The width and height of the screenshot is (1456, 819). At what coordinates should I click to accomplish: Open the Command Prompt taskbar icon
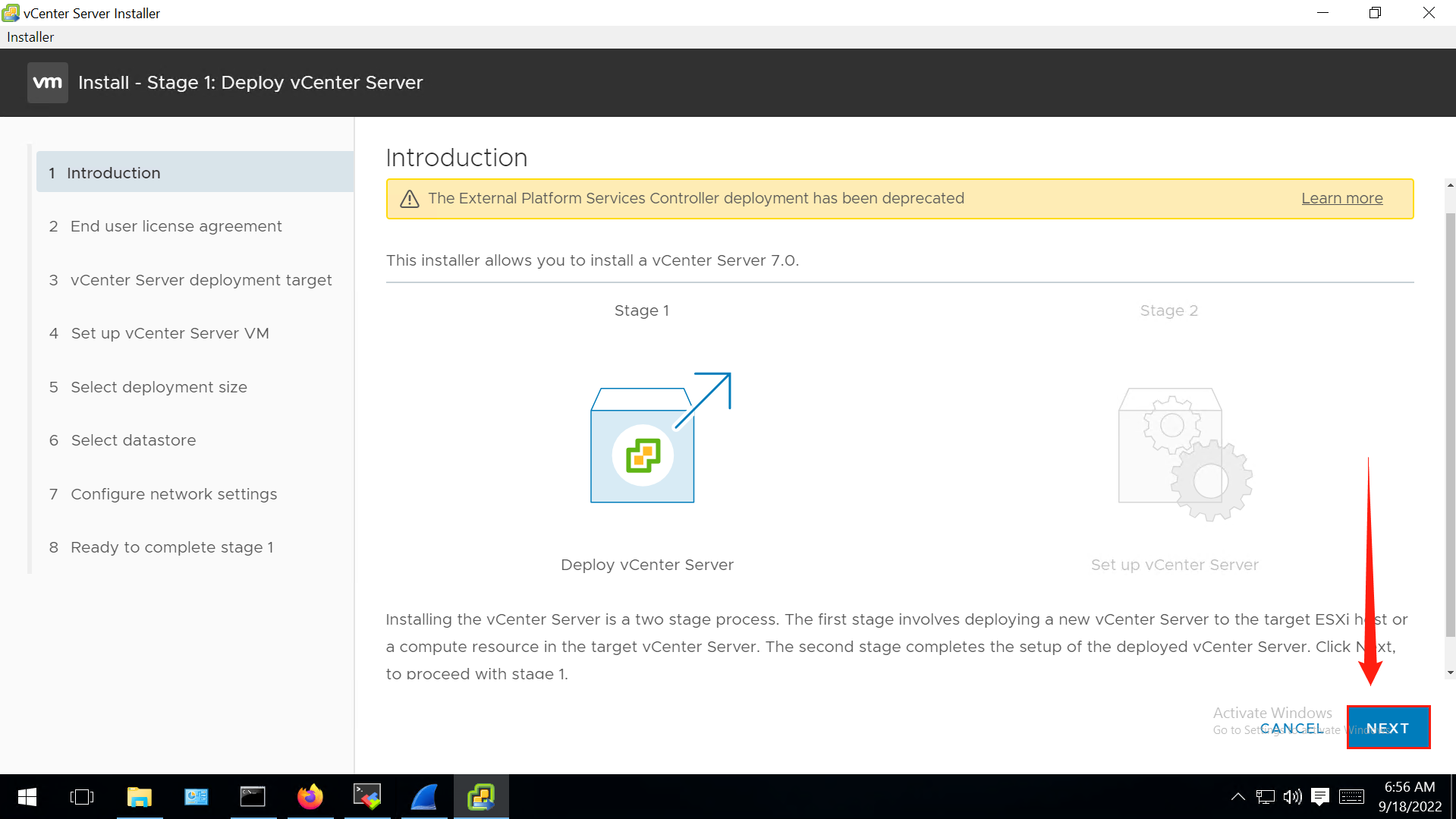click(x=253, y=797)
